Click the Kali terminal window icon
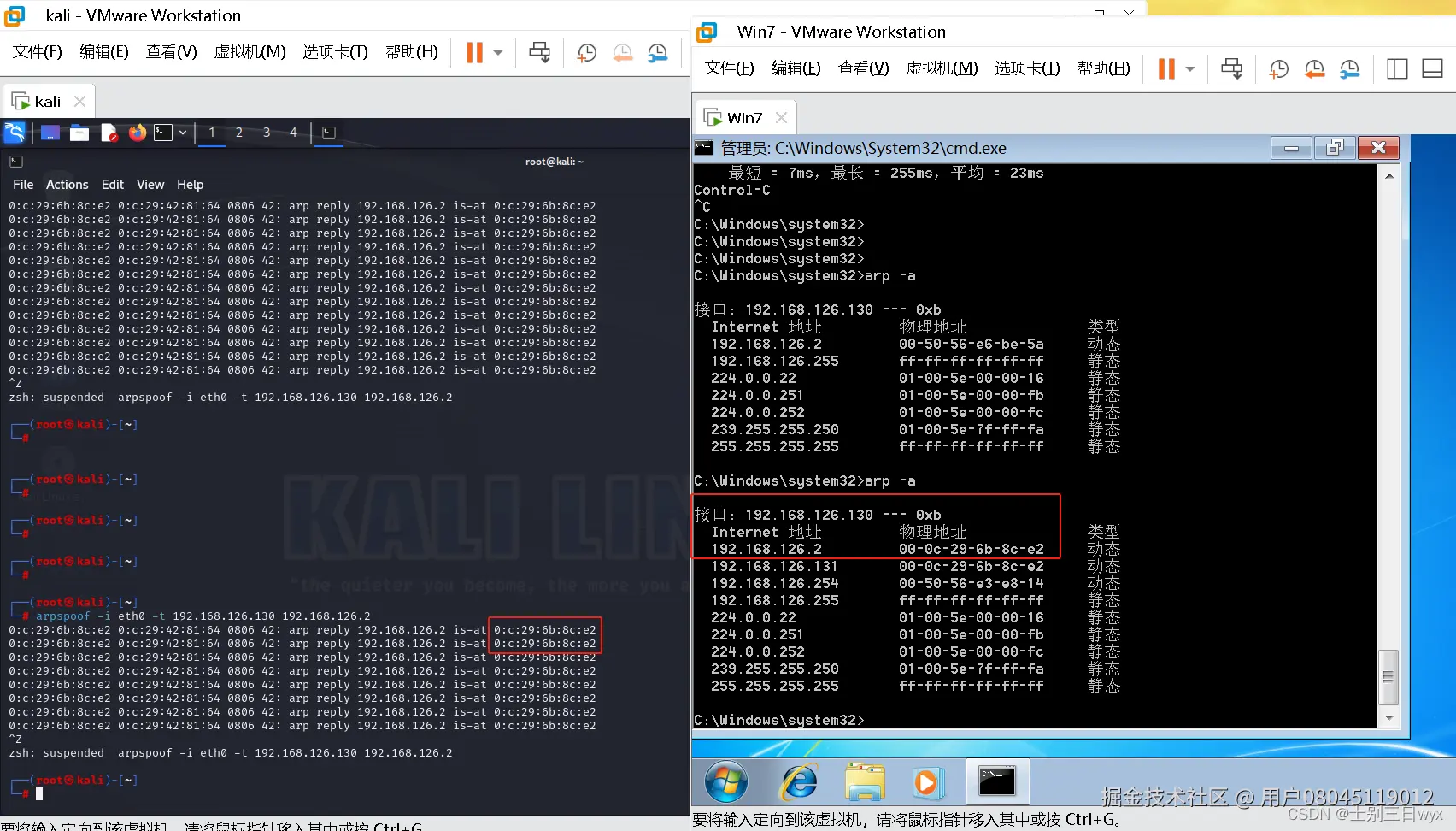Image resolution: width=1456 pixels, height=831 pixels. 16,162
